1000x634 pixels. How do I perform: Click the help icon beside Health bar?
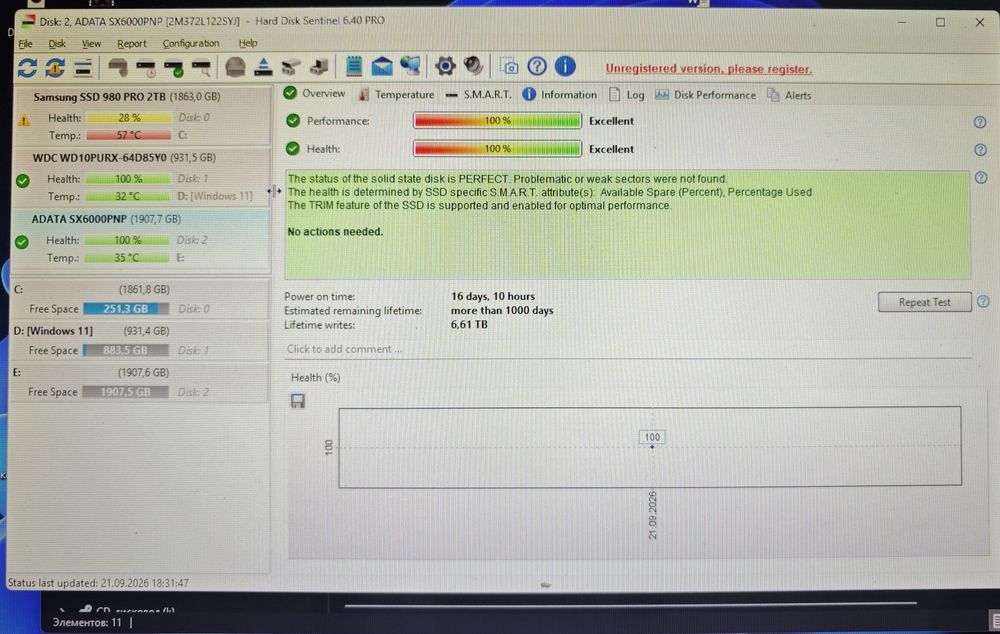point(981,150)
